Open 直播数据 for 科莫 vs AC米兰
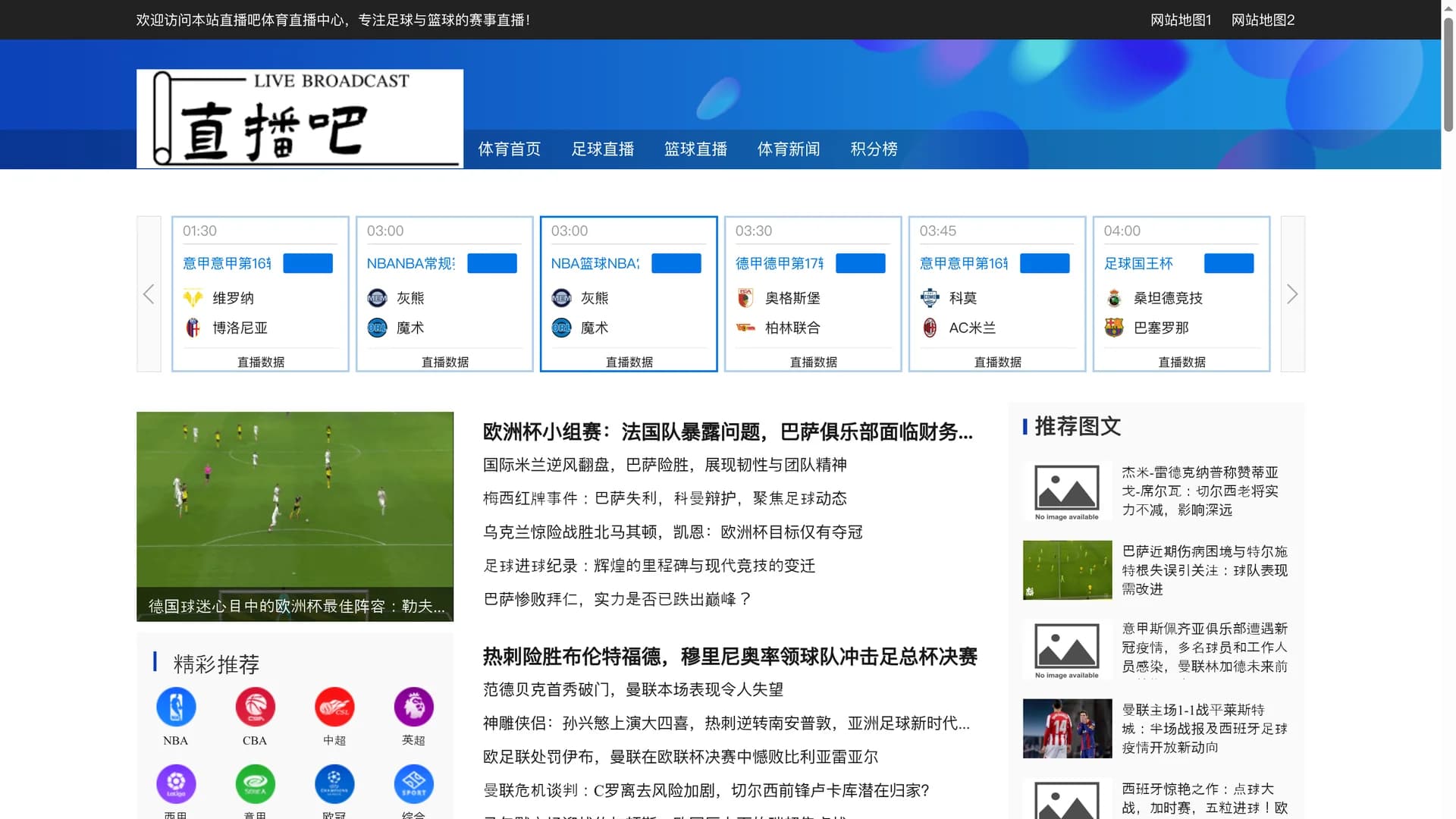This screenshot has width=1456, height=819. pos(998,362)
